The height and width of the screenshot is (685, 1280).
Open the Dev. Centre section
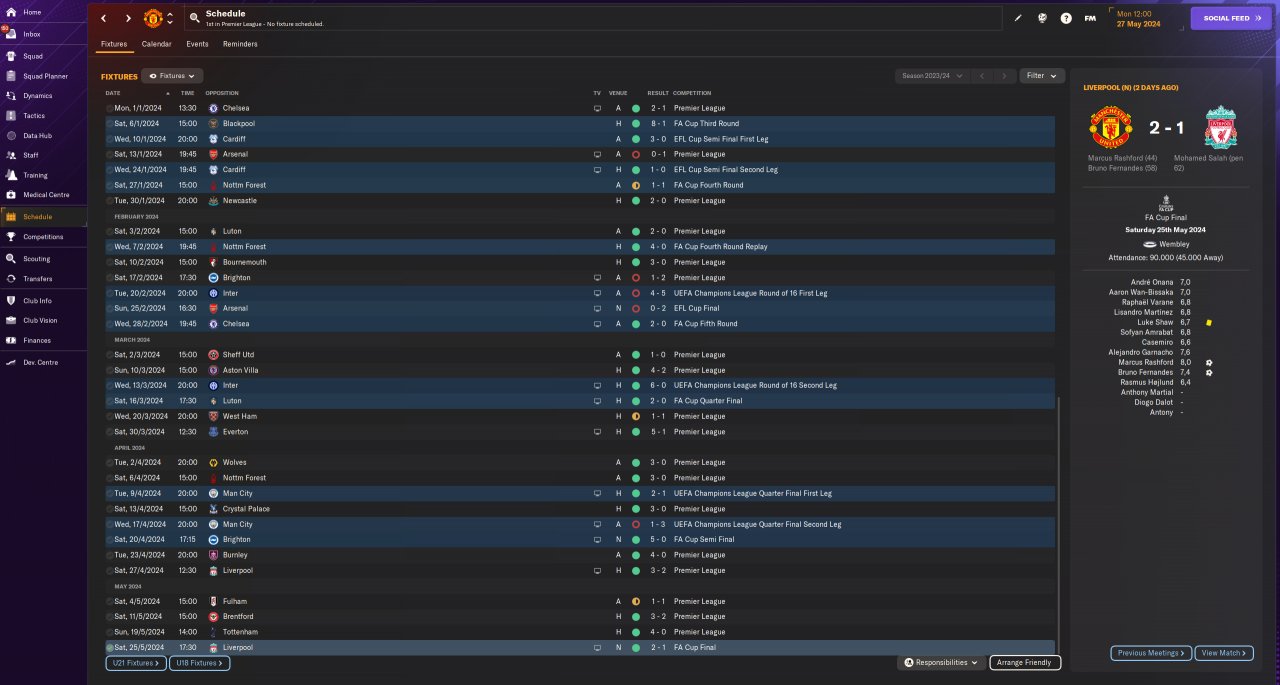click(40, 362)
